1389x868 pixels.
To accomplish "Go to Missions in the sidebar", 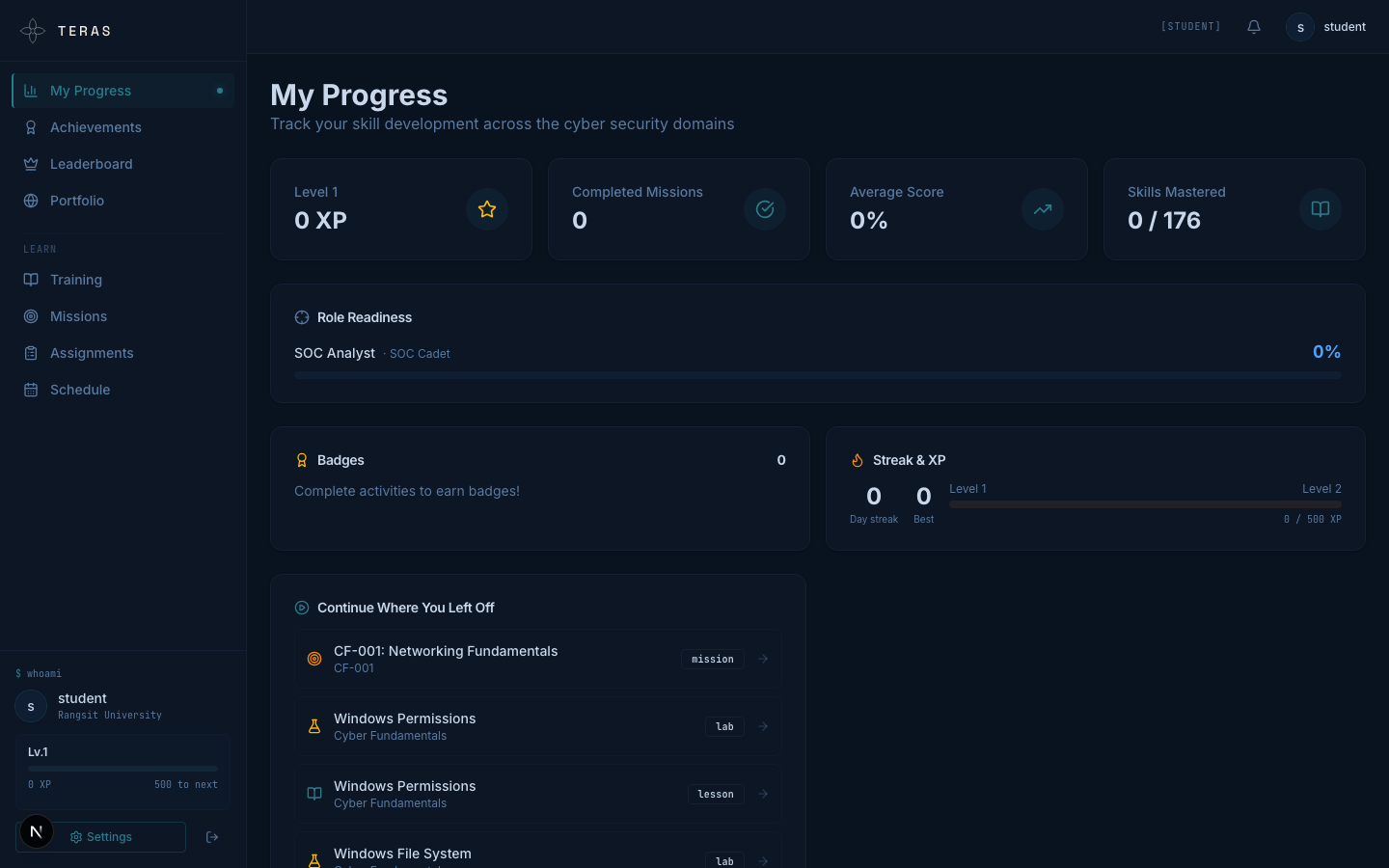I will (x=123, y=316).
